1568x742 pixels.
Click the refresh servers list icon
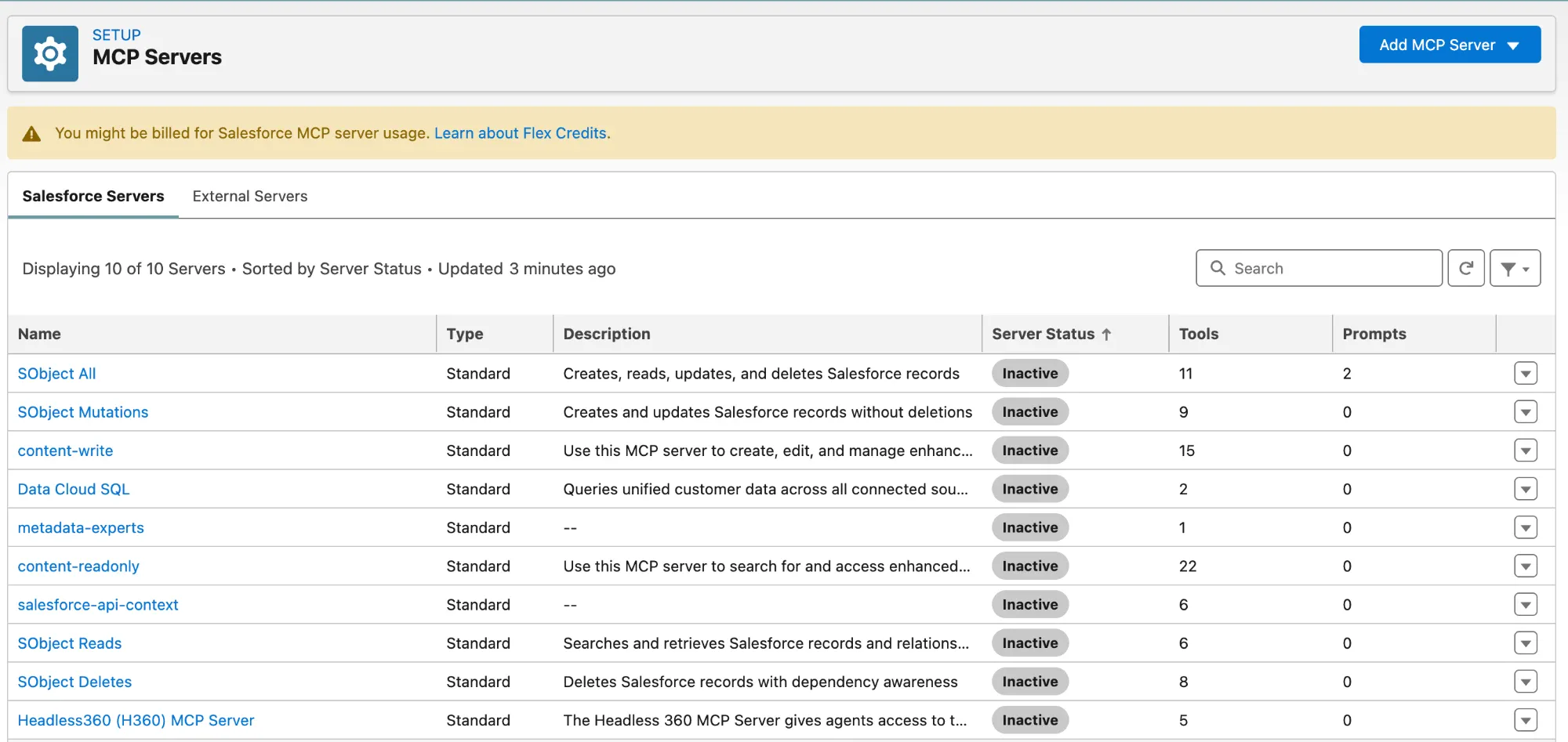coord(1465,268)
